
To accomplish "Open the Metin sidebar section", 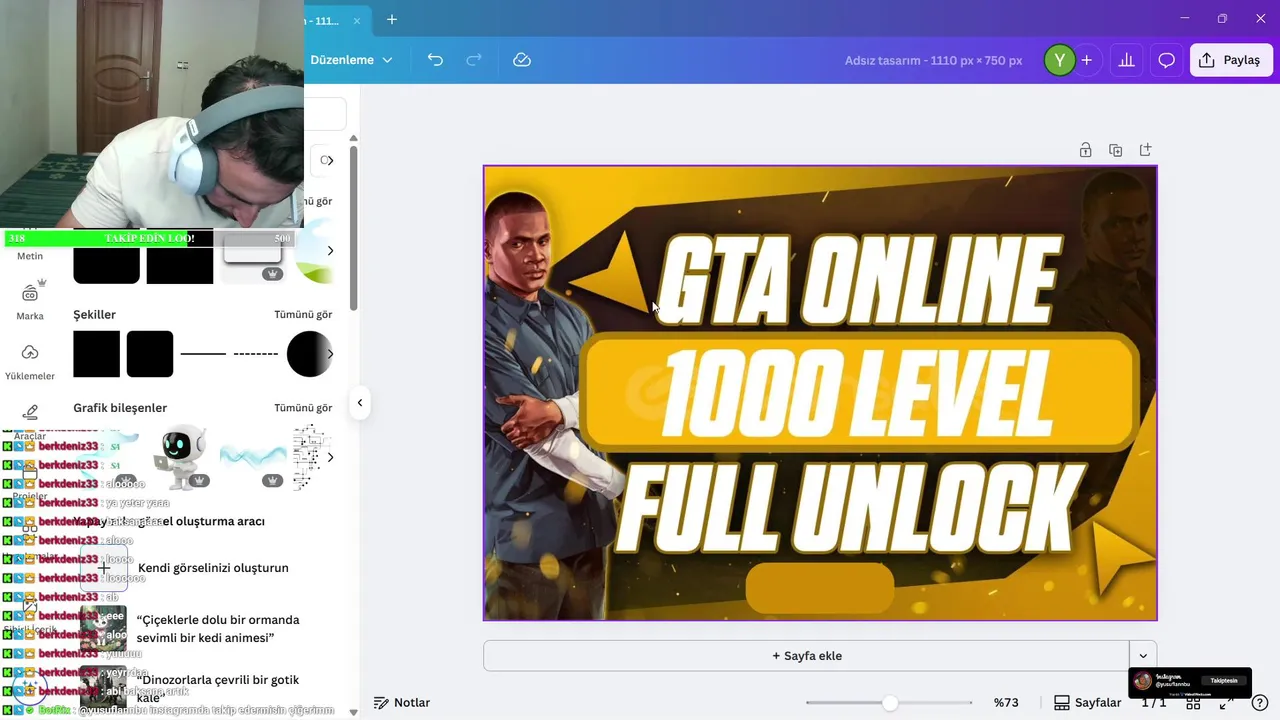I will tap(30, 255).
